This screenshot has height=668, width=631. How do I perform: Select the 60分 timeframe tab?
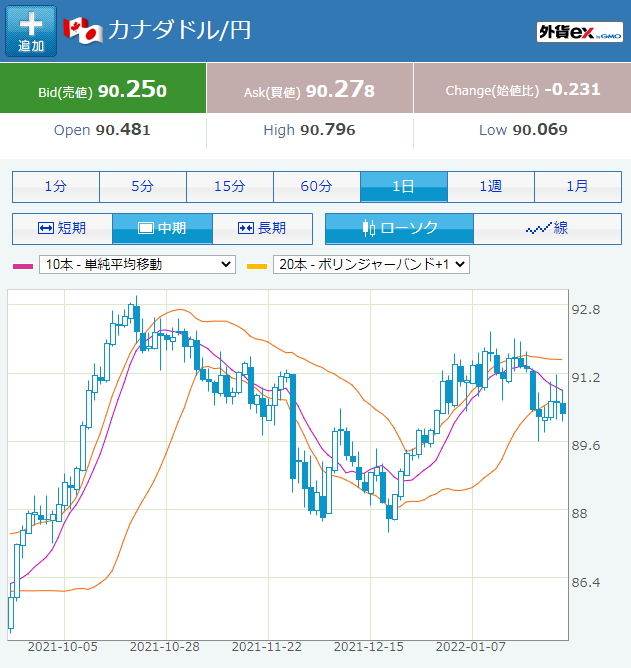coord(317,187)
